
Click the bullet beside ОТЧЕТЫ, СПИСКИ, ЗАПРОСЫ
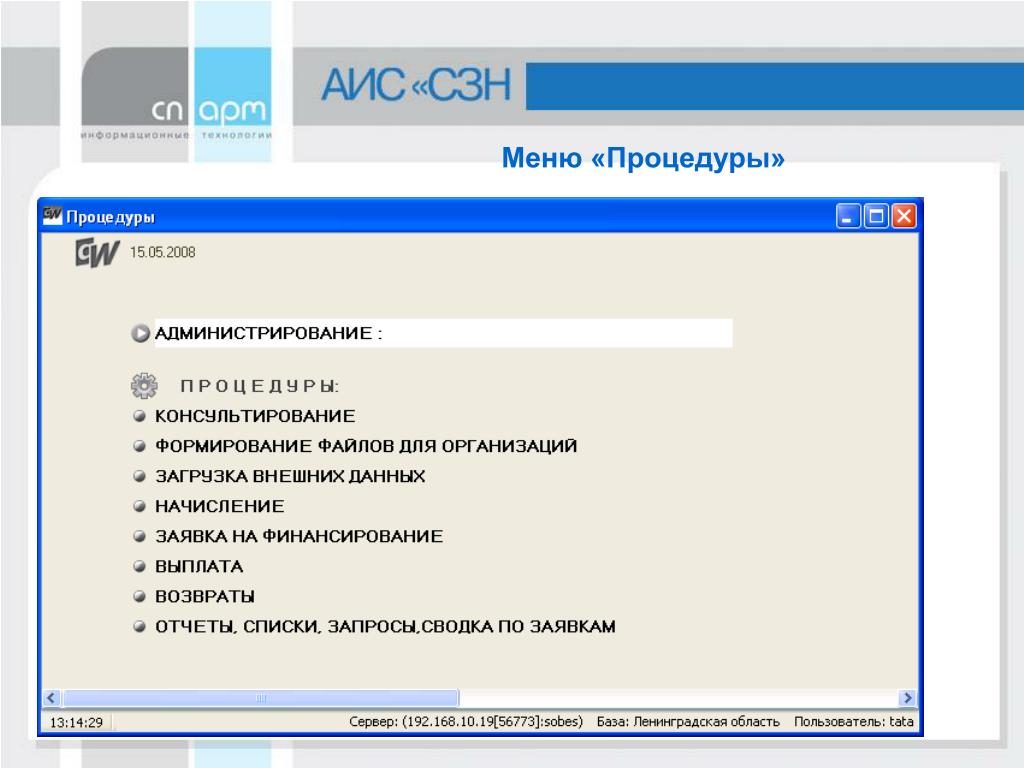[139, 626]
